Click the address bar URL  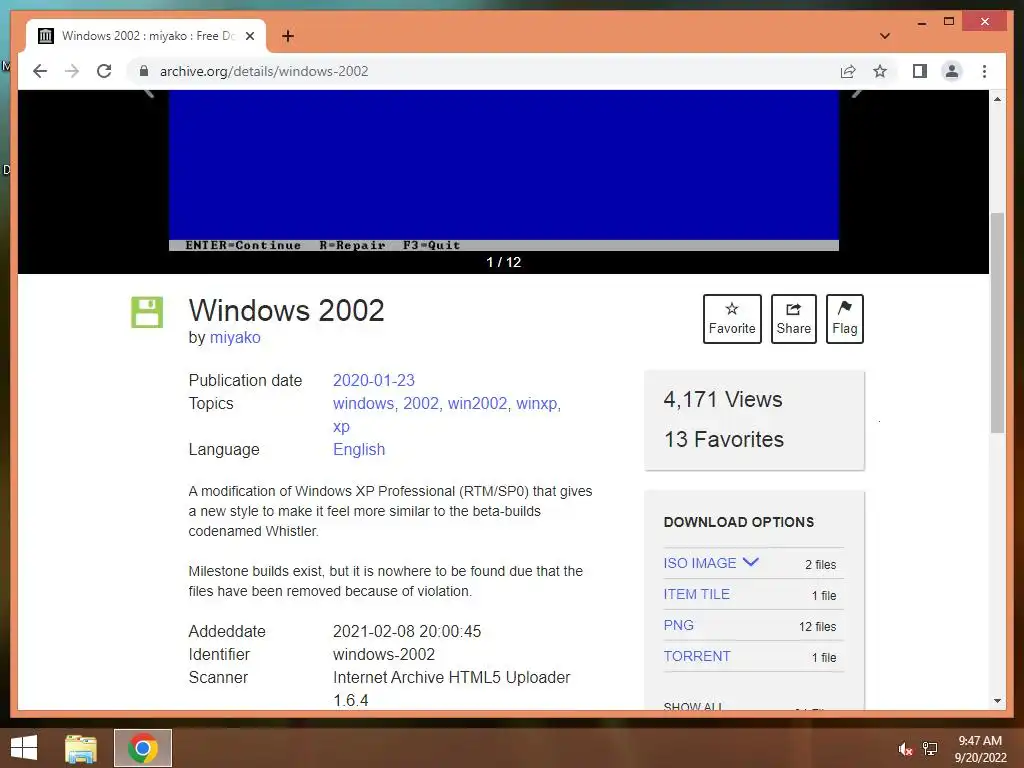tap(264, 71)
